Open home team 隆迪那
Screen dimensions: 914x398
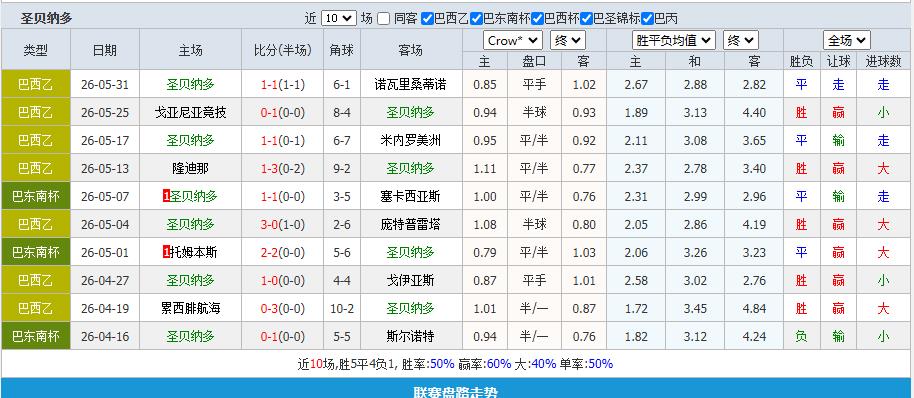tap(191, 169)
